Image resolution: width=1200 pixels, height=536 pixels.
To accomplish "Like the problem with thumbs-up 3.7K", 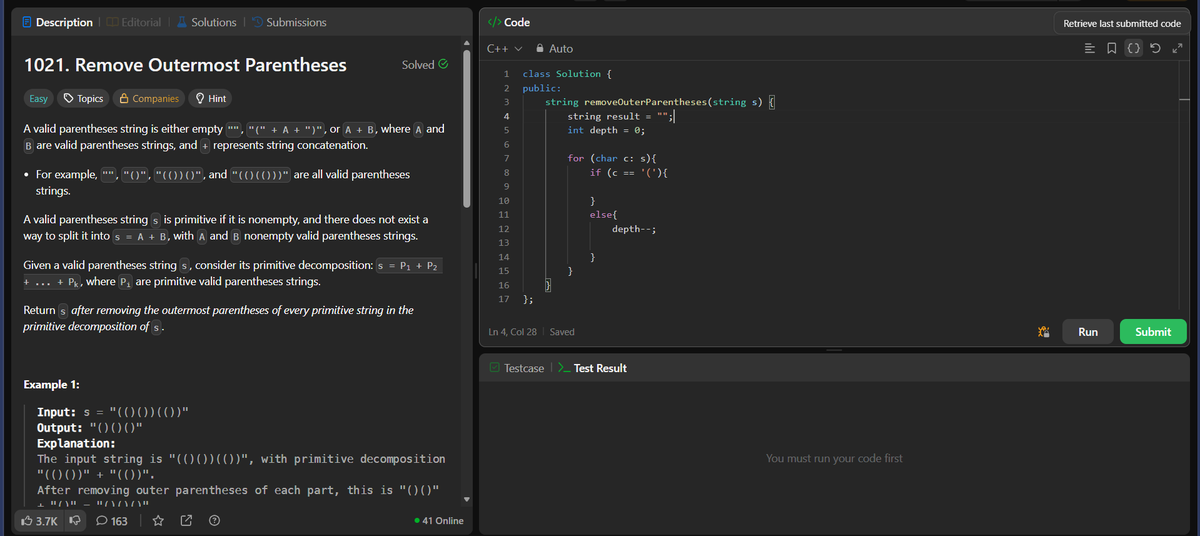I will [x=40, y=521].
